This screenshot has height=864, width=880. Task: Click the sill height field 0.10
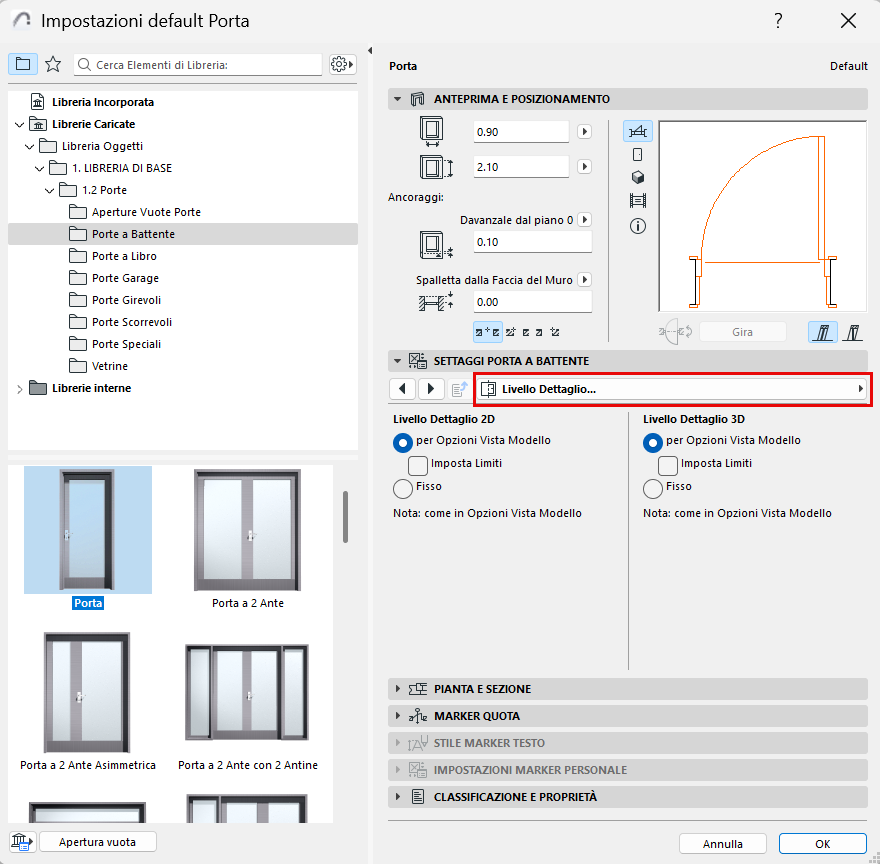532,242
